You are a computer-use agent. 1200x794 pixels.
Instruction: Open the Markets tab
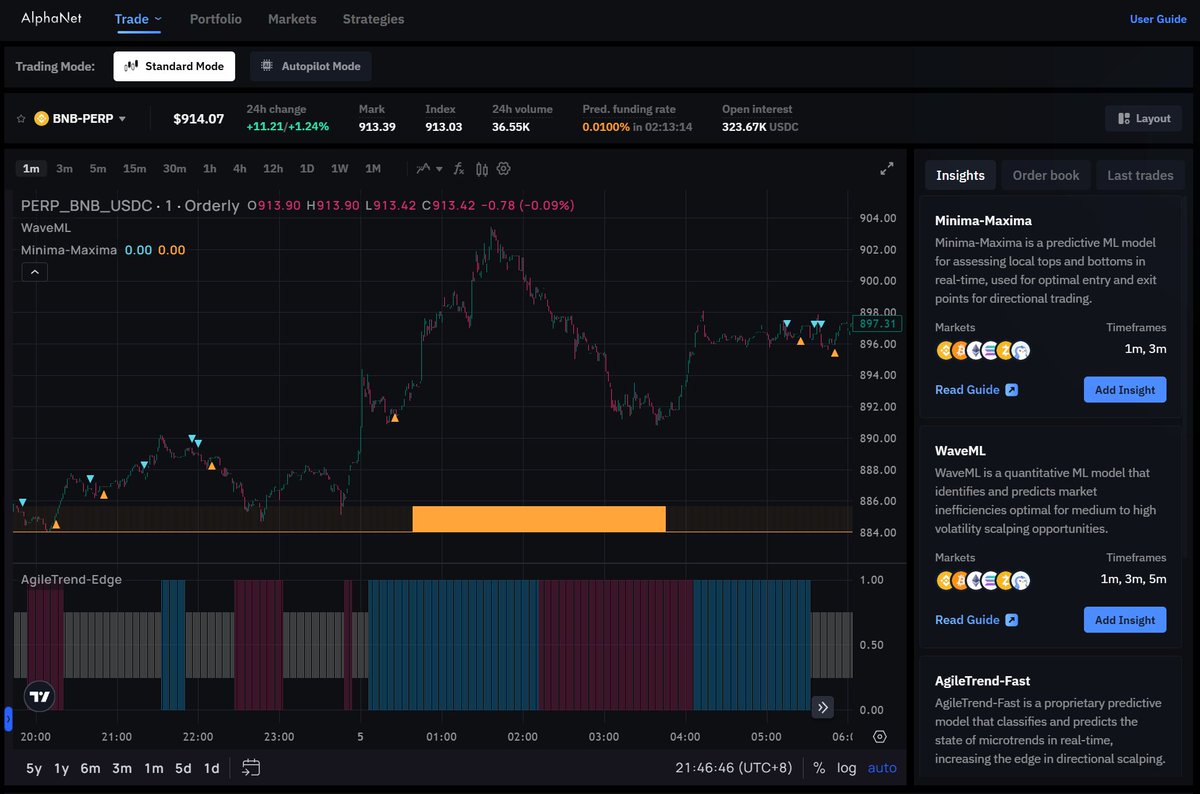292,19
